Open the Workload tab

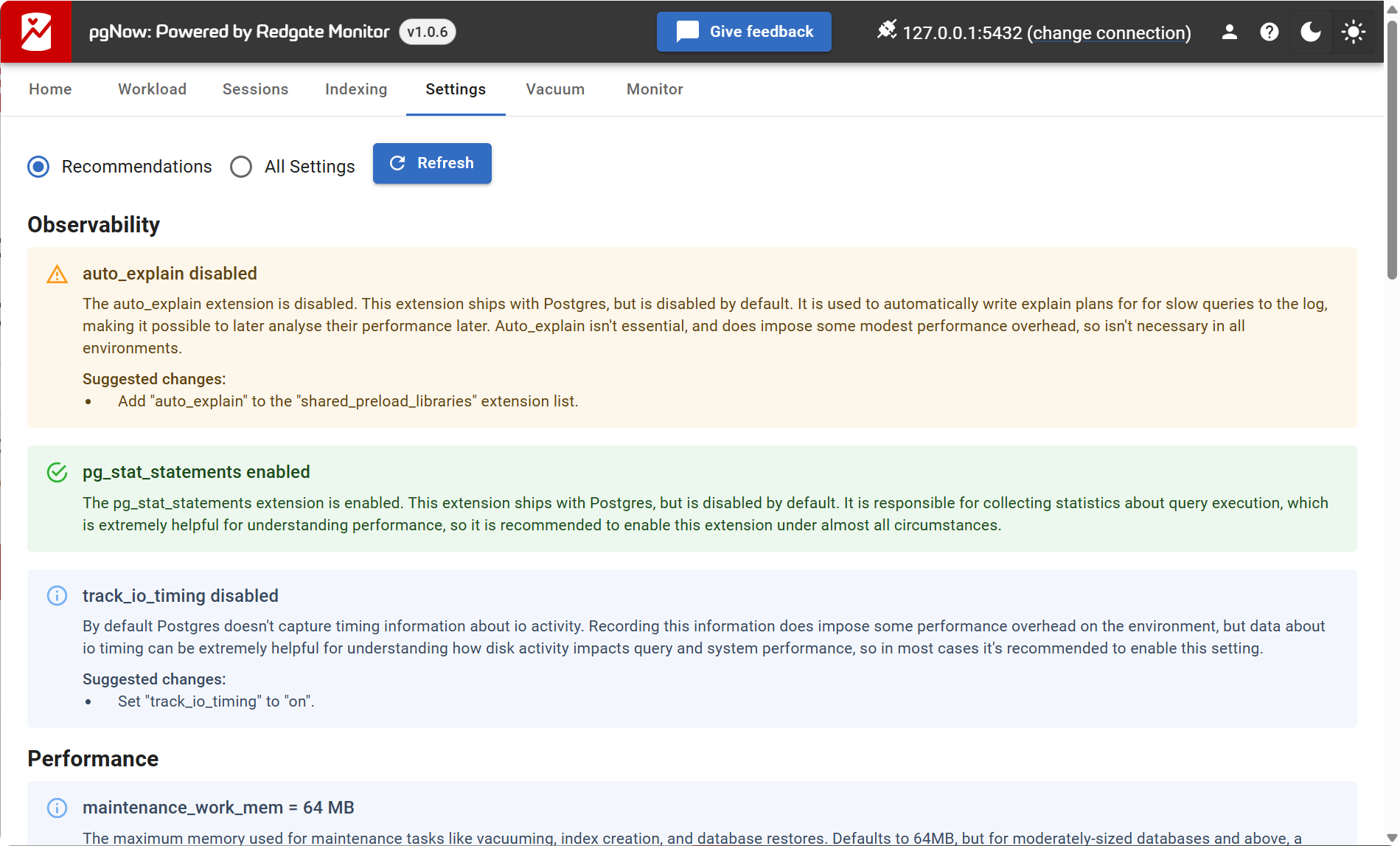(152, 89)
